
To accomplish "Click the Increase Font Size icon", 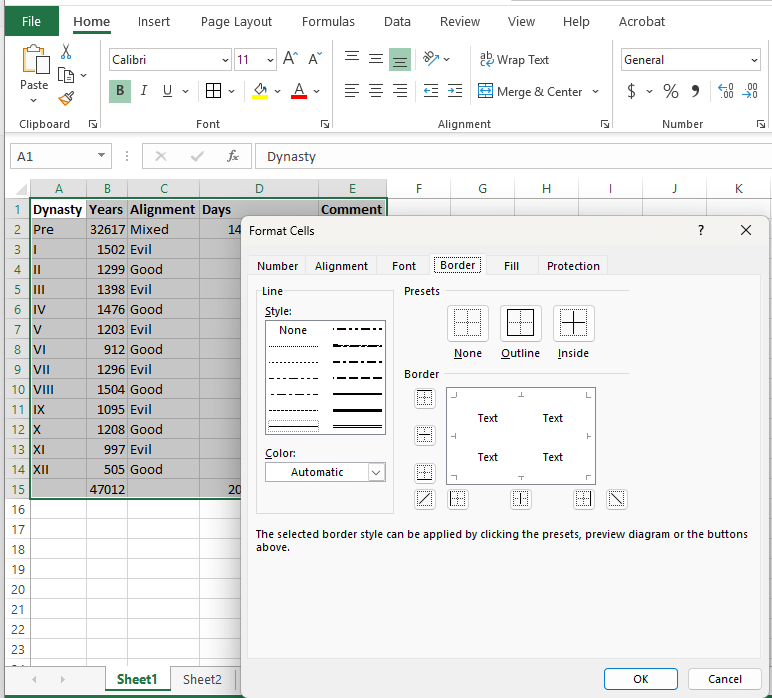I will (x=290, y=60).
